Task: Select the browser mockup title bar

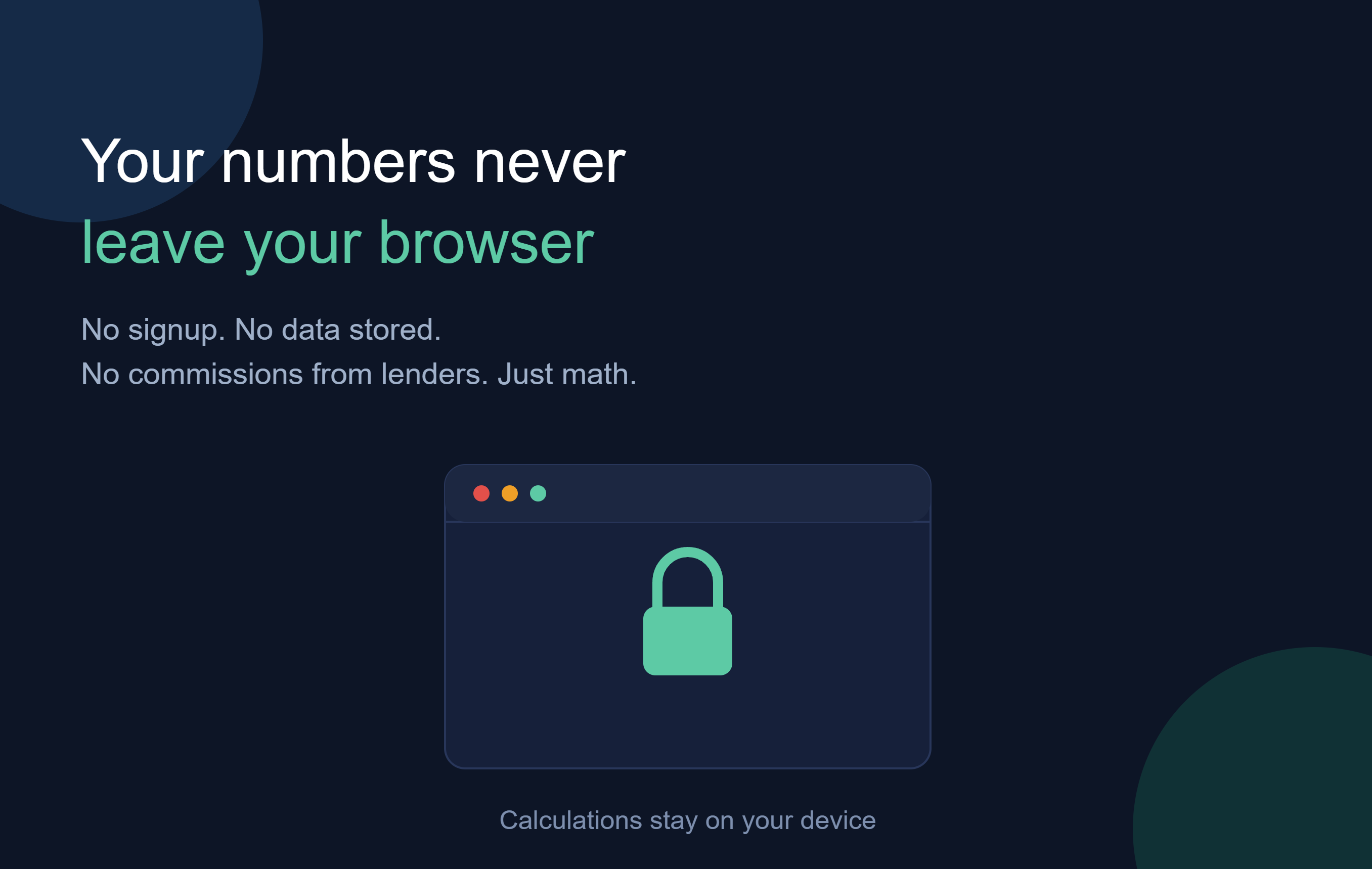Action: tap(687, 493)
